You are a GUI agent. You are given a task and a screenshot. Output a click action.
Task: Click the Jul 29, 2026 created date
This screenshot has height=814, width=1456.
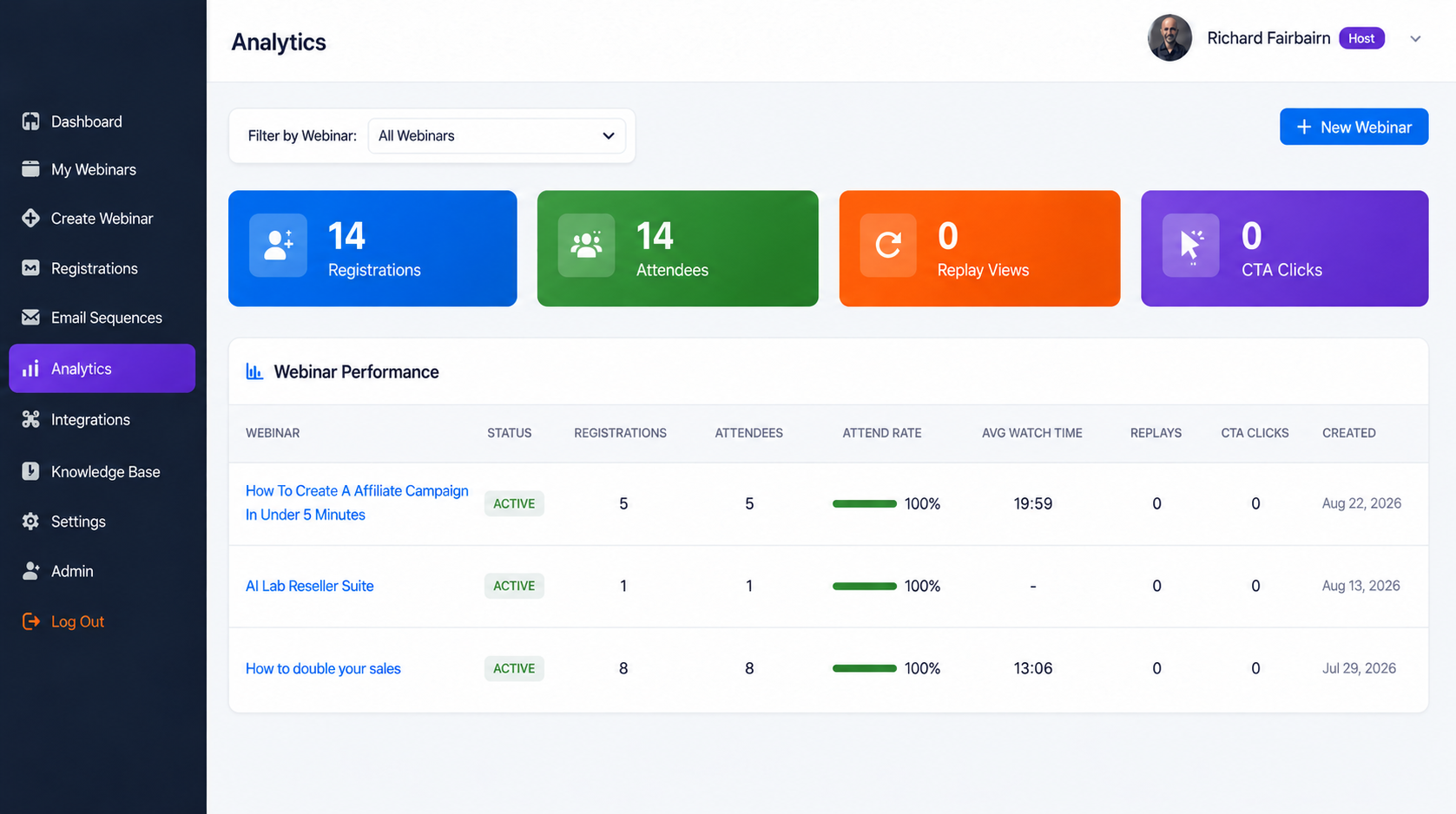1359,668
